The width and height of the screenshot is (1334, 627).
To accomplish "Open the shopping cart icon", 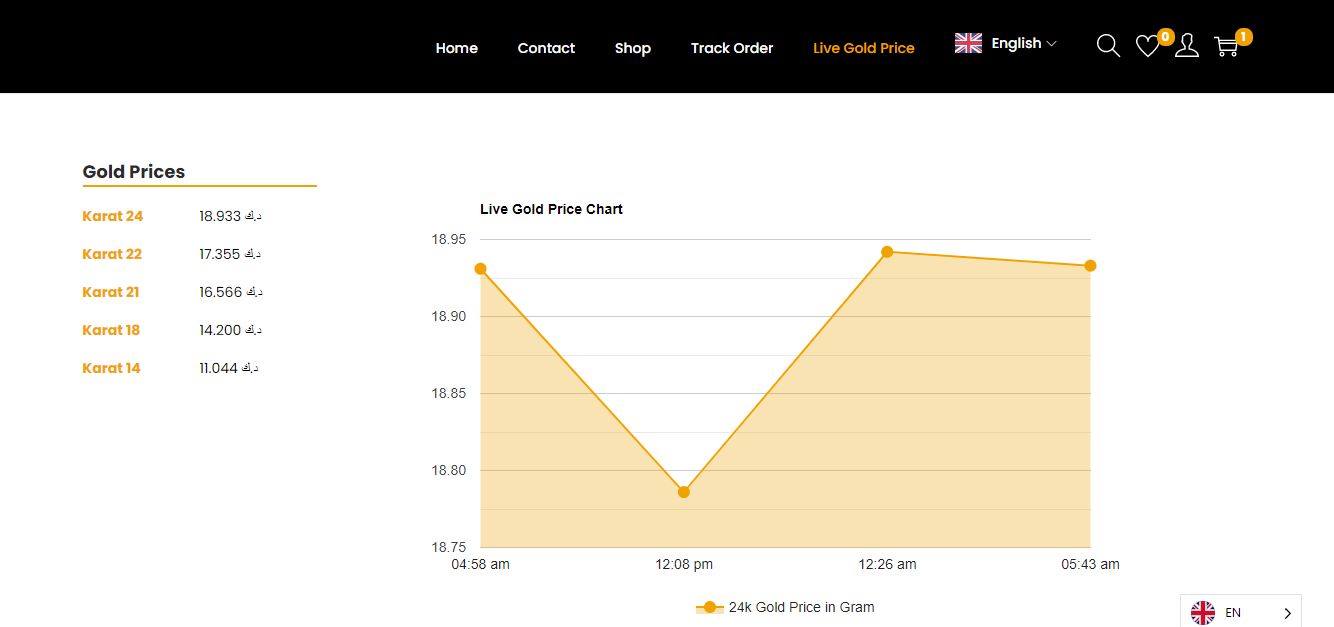I will coord(1226,46).
